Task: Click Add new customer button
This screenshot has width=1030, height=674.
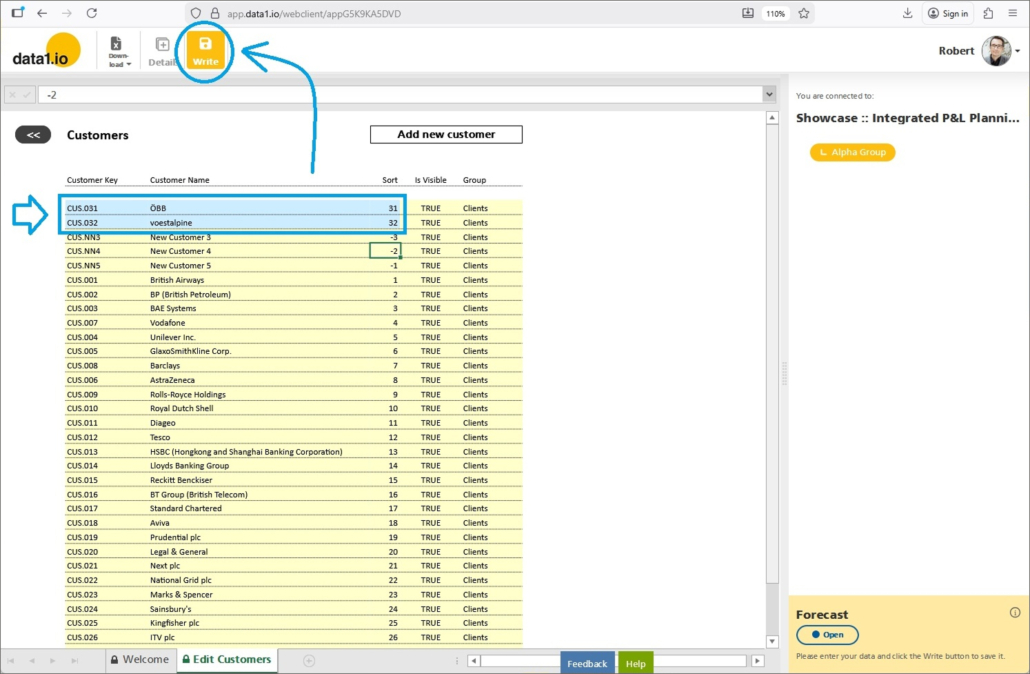Action: coord(446,135)
